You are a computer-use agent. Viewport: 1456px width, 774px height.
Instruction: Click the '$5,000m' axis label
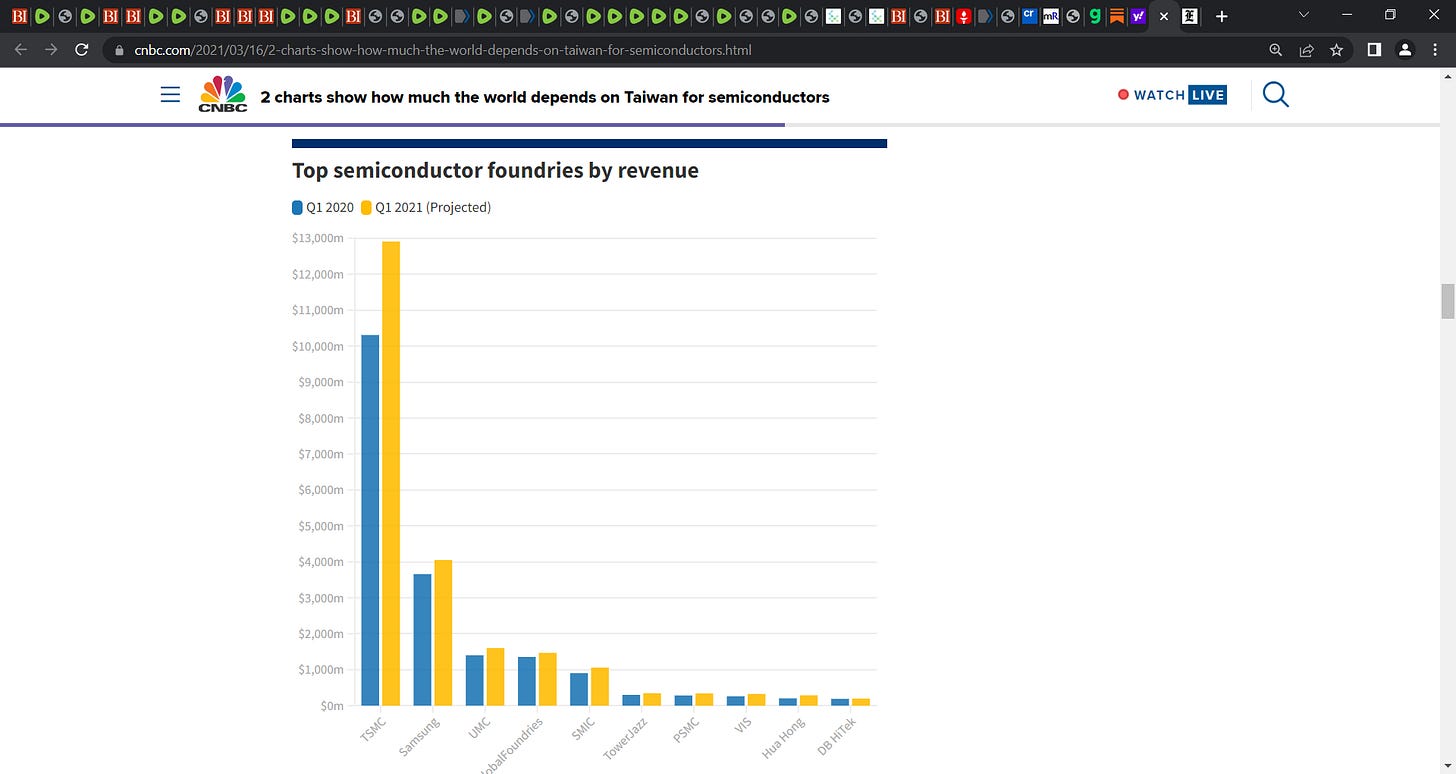pyautogui.click(x=321, y=526)
